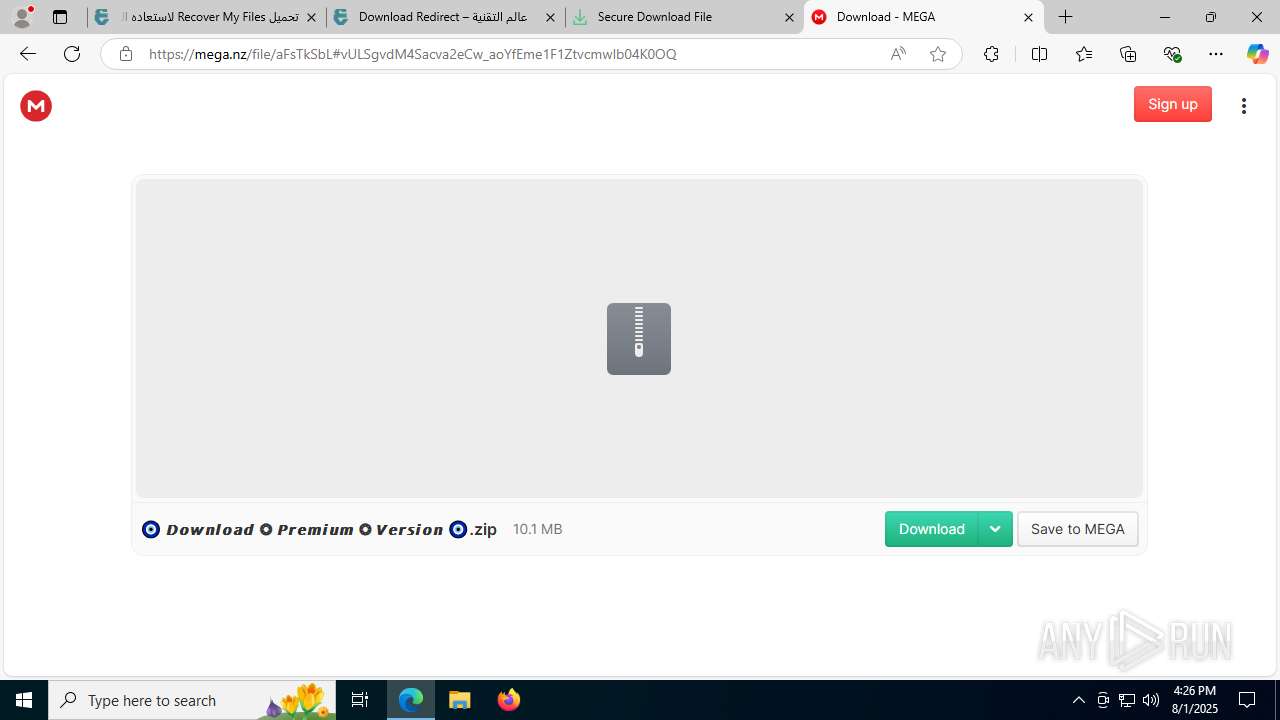Image resolution: width=1280 pixels, height=720 pixels.
Task: Open the tab actions menu
Action: pos(60,17)
